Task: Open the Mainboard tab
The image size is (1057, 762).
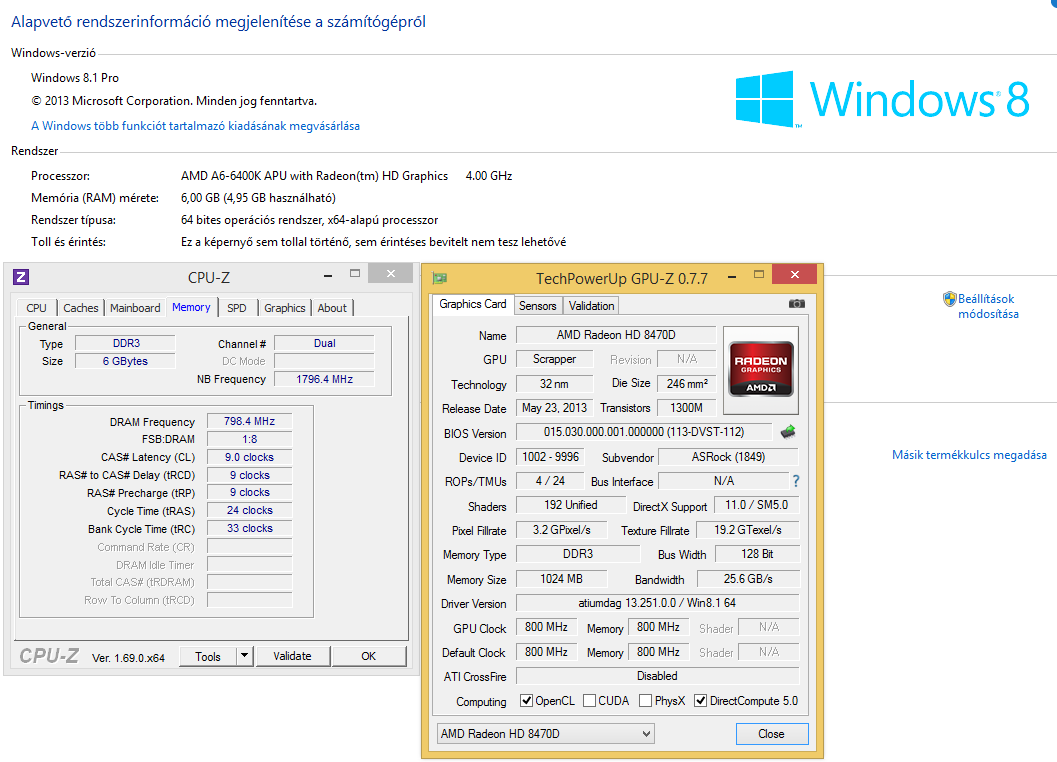Action: coord(135,308)
